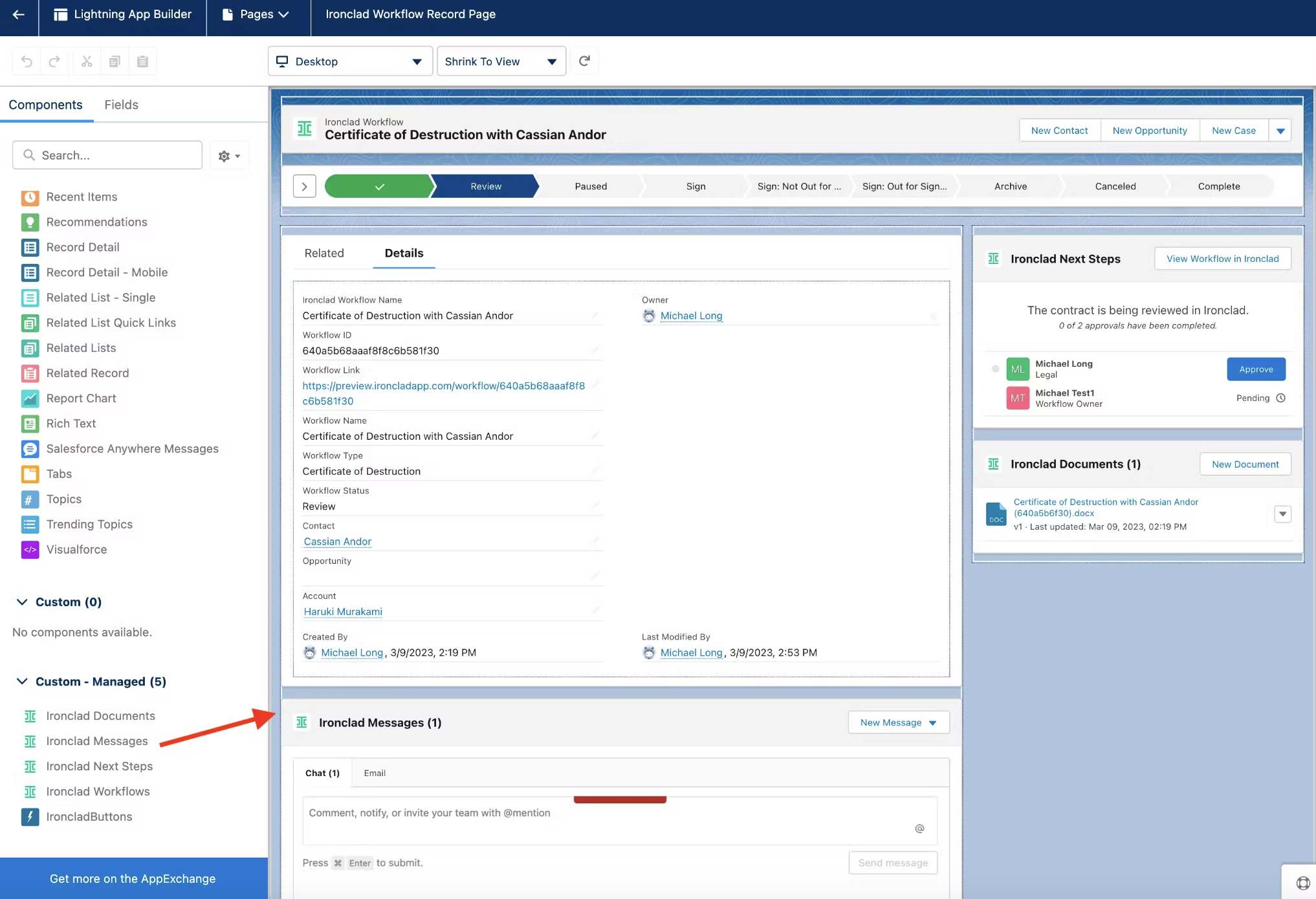Screen dimensions: 1316x899
Task: Open Owner Michael Long link
Action: point(691,316)
